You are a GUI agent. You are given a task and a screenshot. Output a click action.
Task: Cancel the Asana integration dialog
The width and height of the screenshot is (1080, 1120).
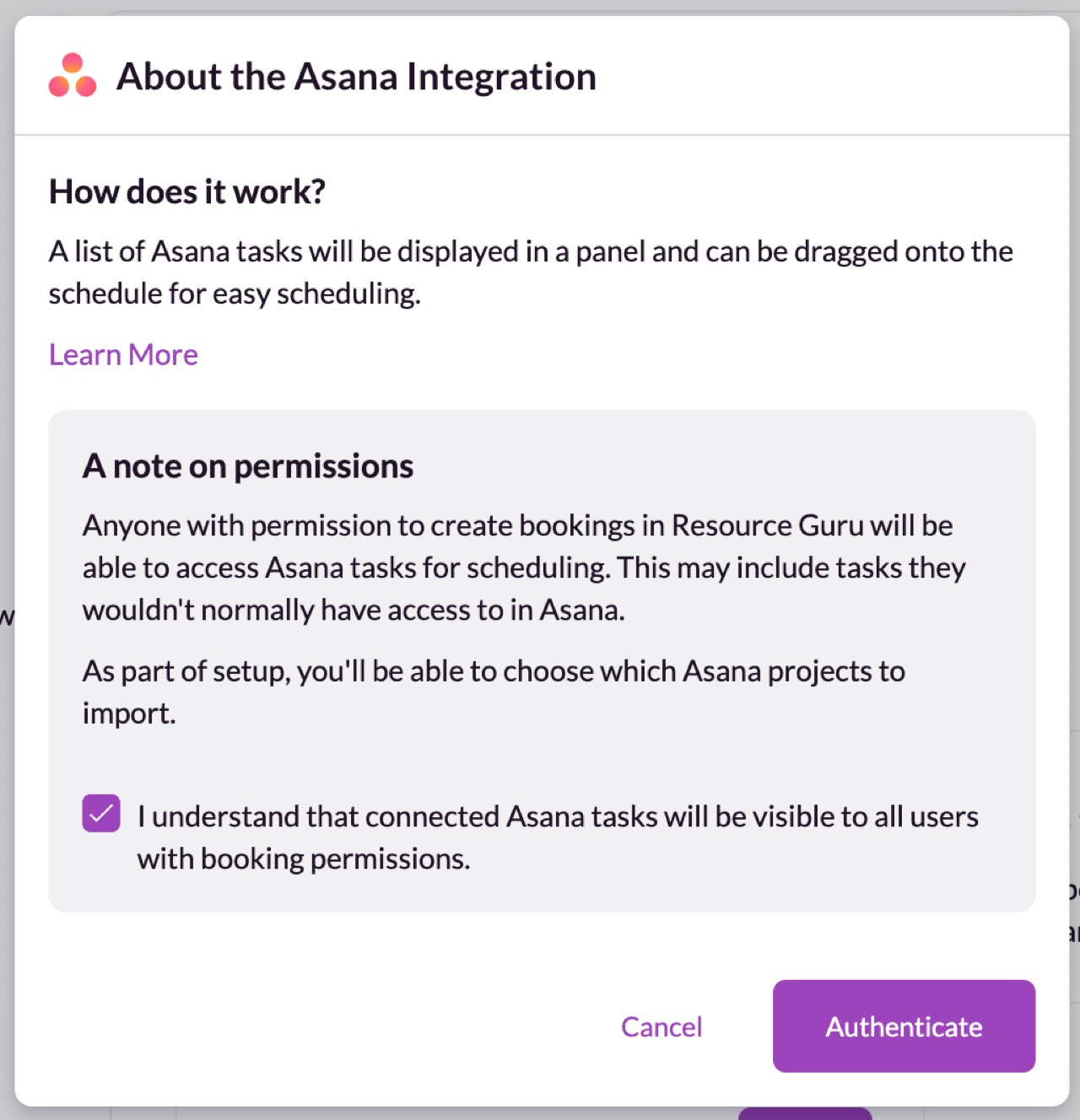tap(661, 1026)
